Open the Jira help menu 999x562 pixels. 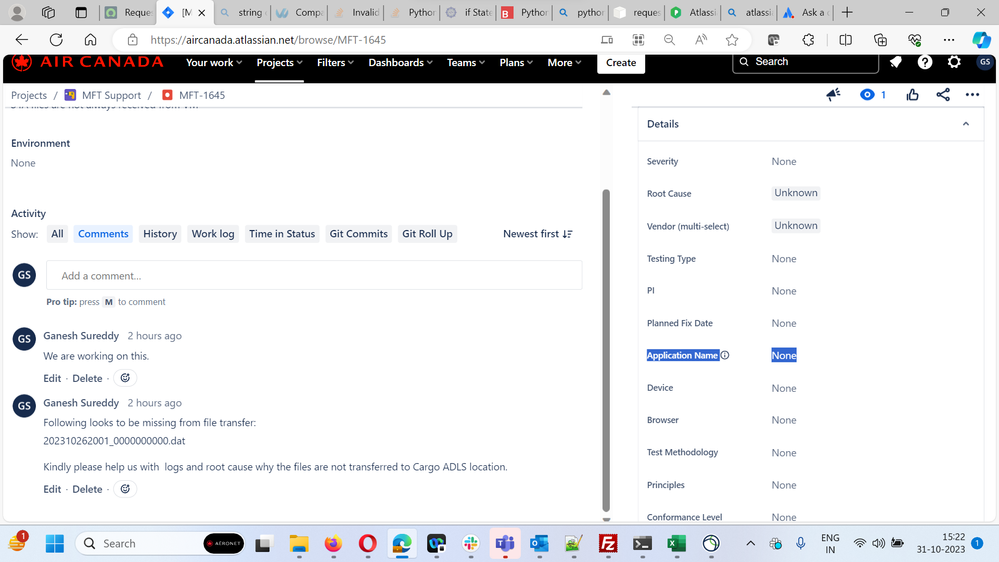(x=924, y=62)
